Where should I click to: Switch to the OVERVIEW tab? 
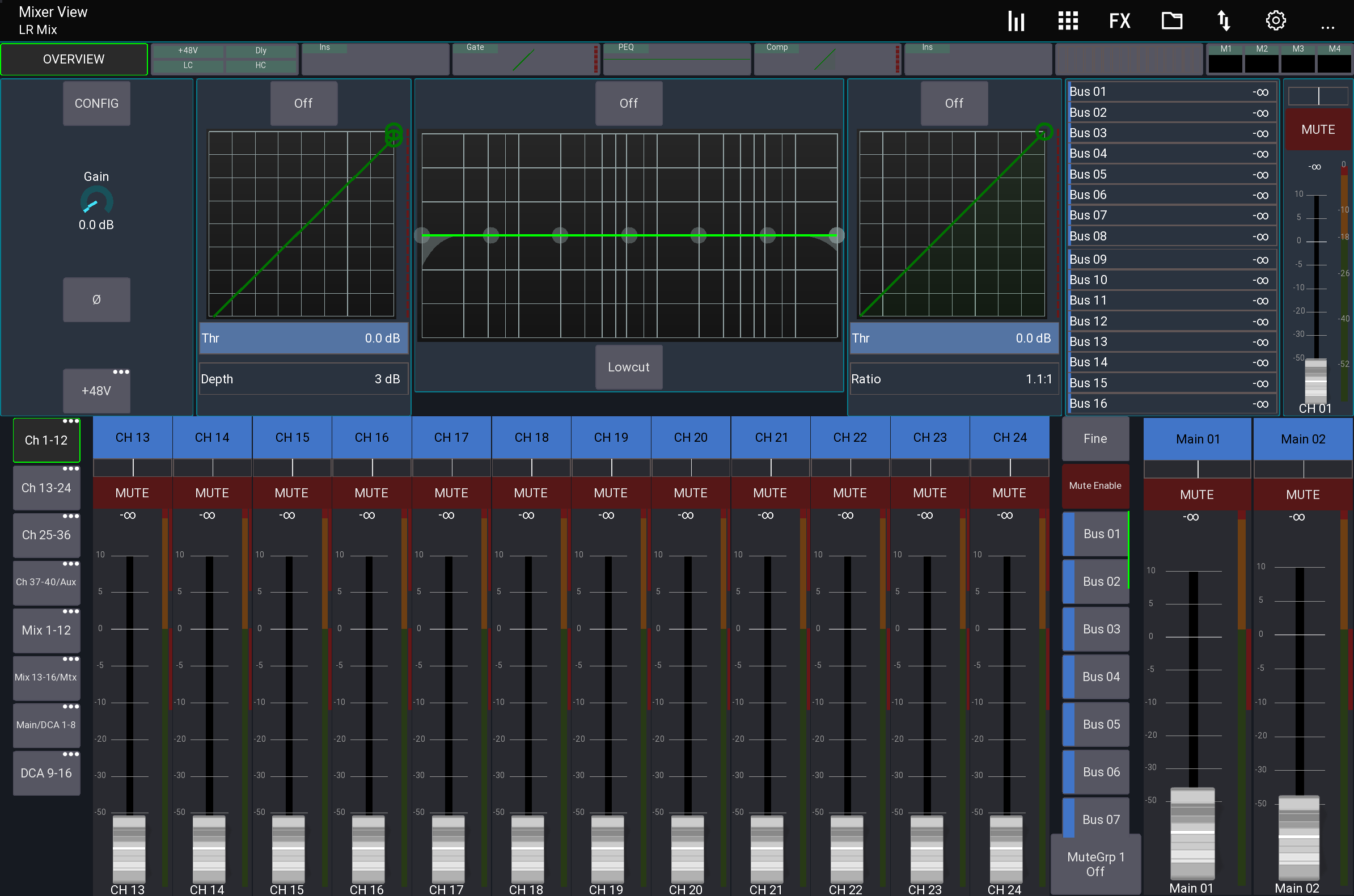(x=74, y=58)
